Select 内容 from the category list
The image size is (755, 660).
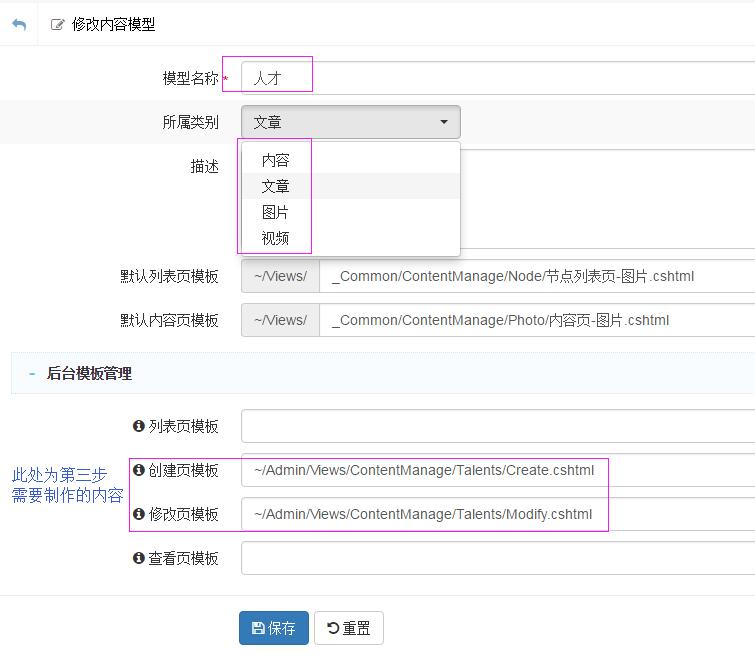pyautogui.click(x=276, y=160)
